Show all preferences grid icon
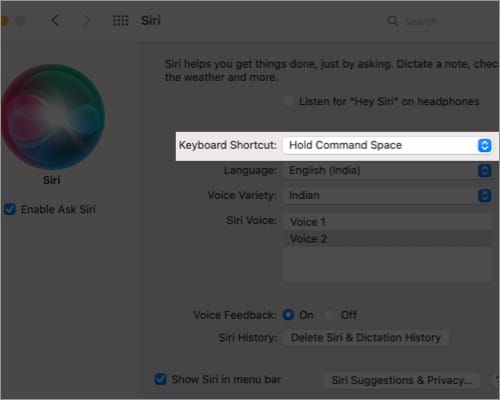The width and height of the screenshot is (500, 400). 120,21
